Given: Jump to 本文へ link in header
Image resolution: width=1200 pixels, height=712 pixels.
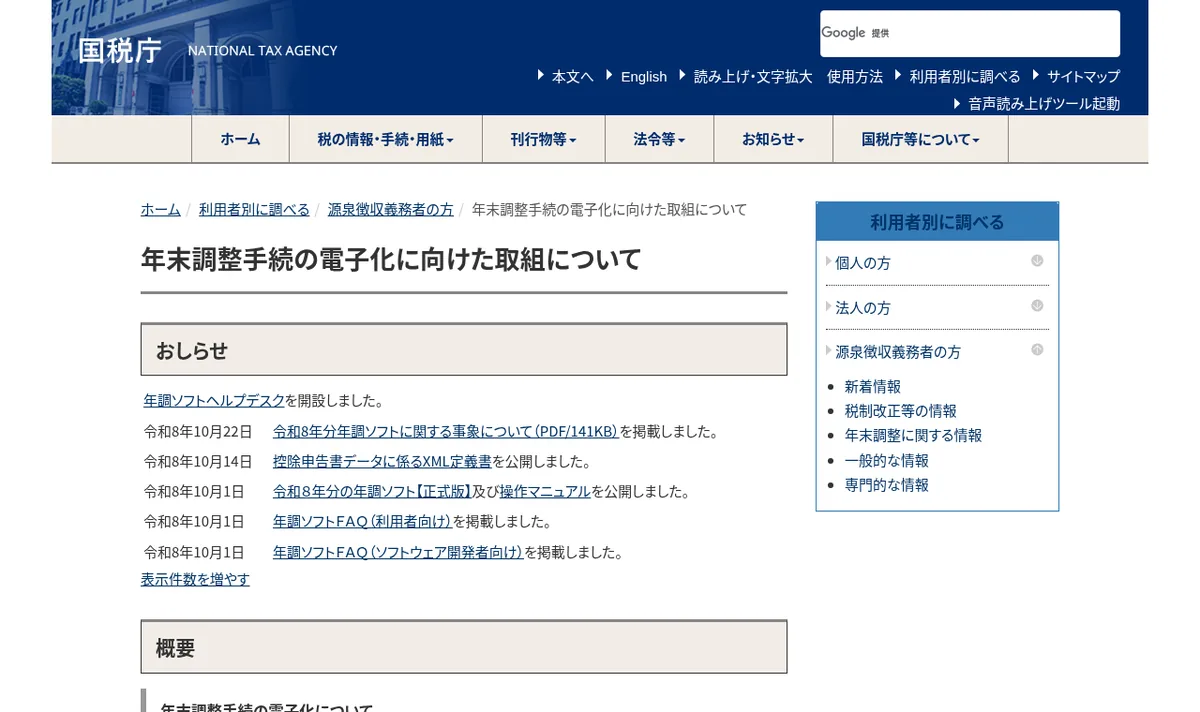Looking at the screenshot, I should click(x=573, y=76).
